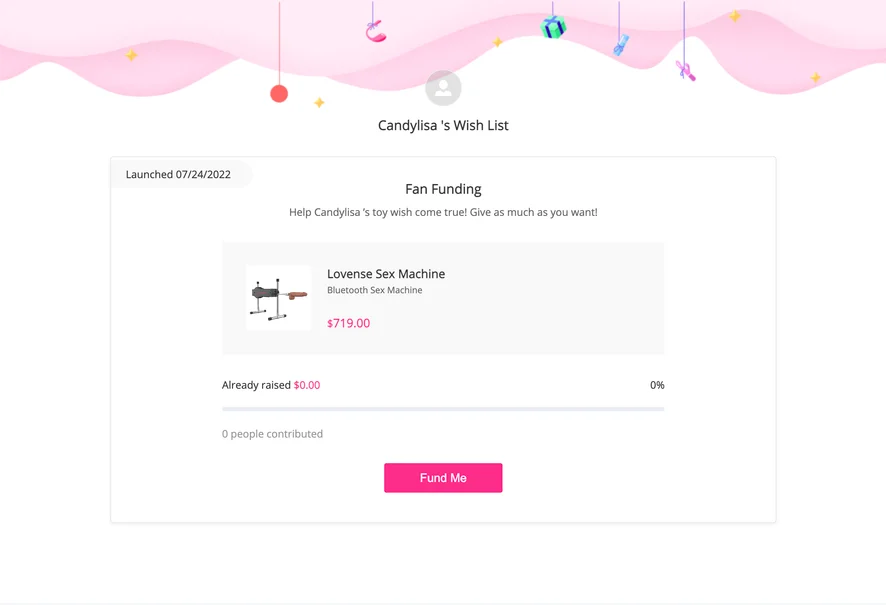Click the Launched 07/24/2022 label

click(178, 175)
